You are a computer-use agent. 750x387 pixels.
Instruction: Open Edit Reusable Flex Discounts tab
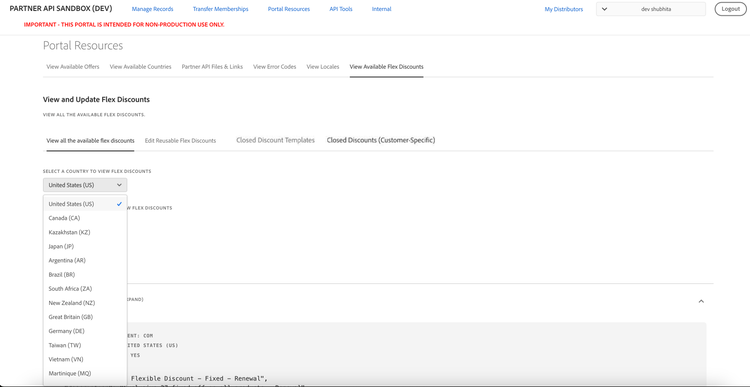click(x=180, y=141)
